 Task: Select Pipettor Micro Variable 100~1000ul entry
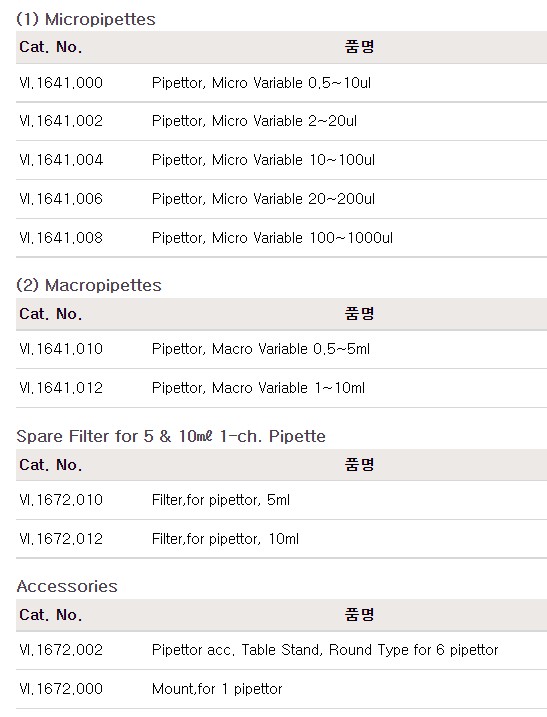tap(272, 238)
